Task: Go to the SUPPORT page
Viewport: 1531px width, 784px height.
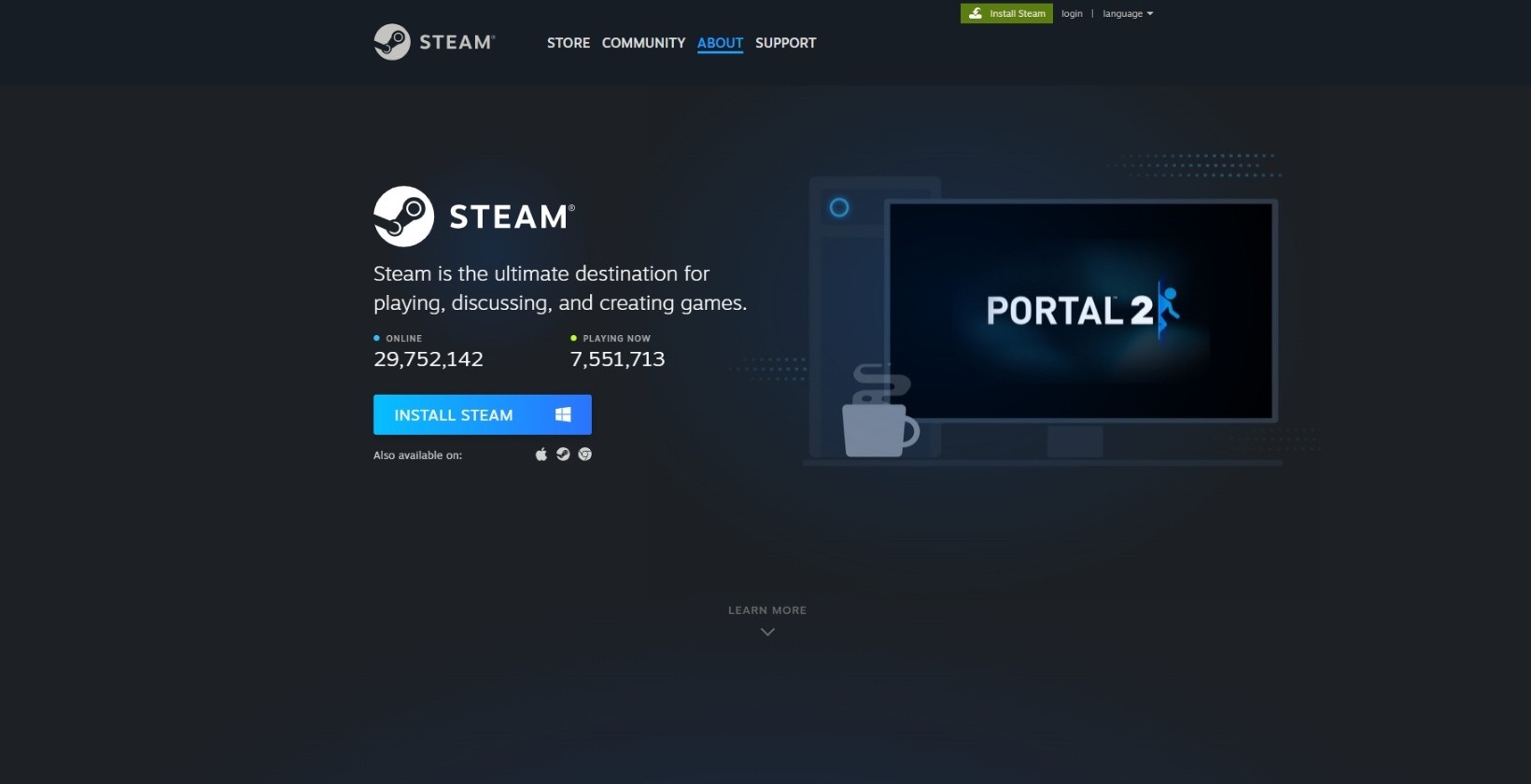Action: click(785, 43)
